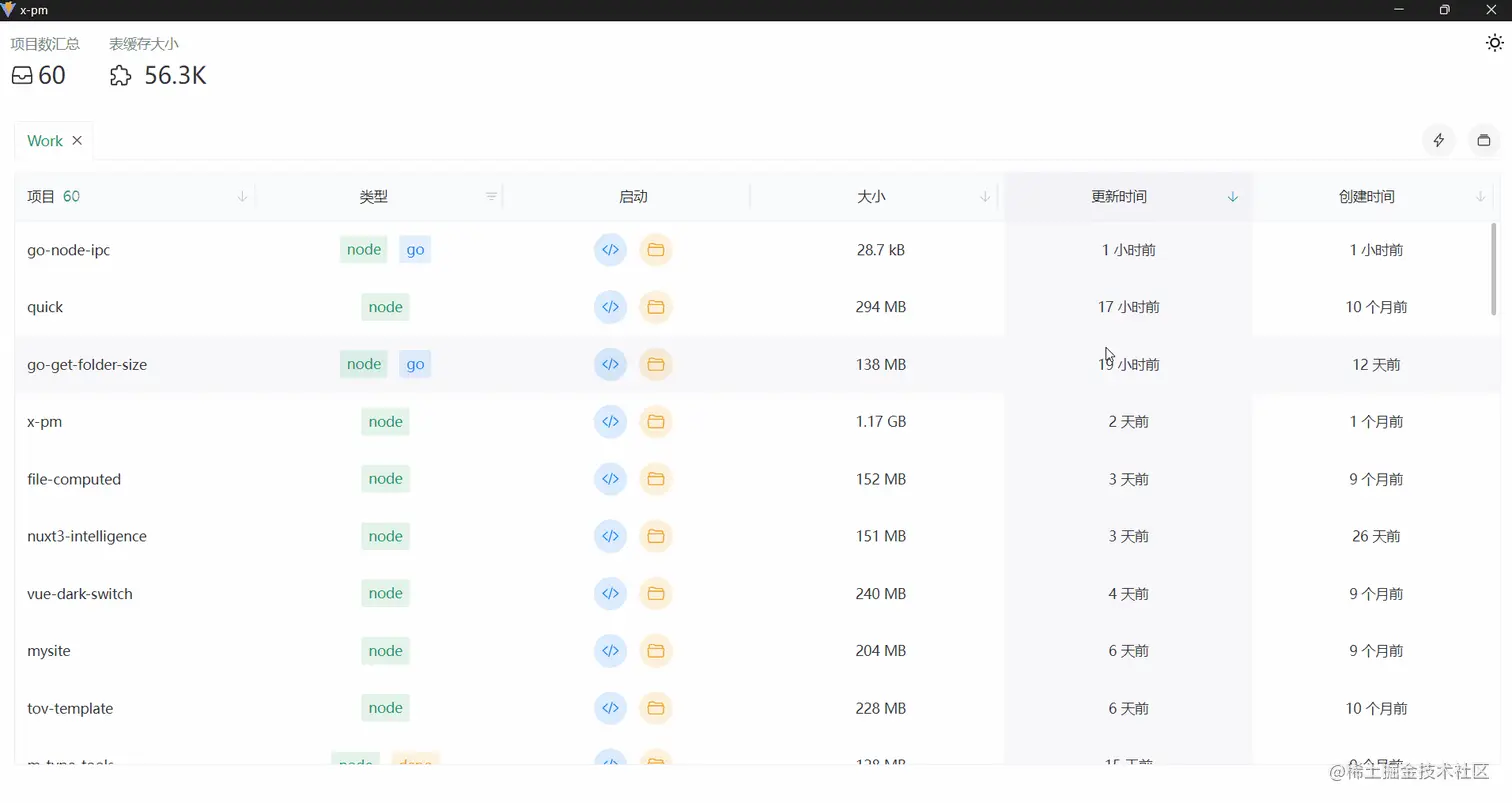Open nuxt3-intelligence folder

[x=656, y=536]
